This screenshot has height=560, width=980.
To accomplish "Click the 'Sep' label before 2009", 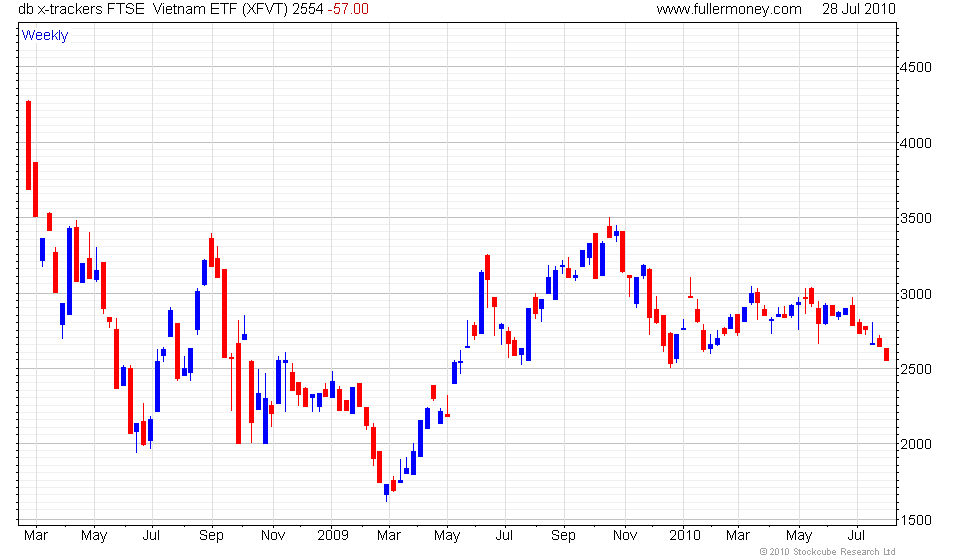I will pos(211,536).
